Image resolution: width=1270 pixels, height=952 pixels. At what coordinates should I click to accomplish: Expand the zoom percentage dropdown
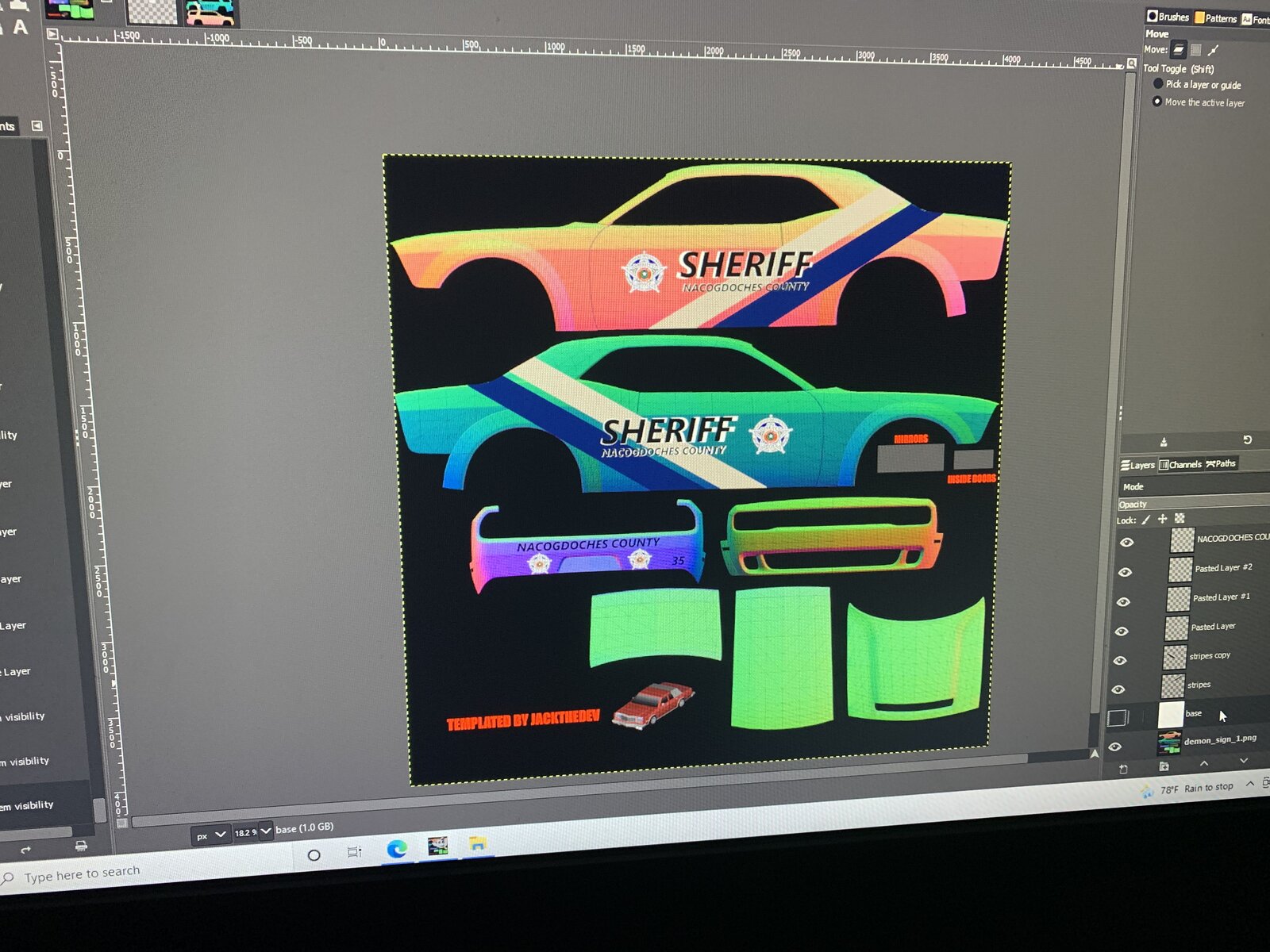(265, 831)
